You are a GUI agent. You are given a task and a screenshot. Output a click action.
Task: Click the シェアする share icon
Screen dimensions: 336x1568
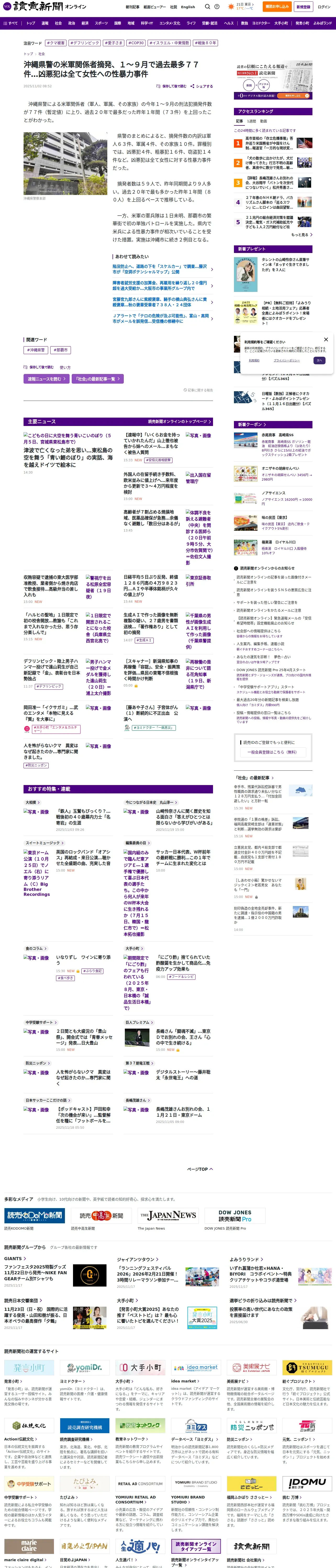tap(201, 87)
